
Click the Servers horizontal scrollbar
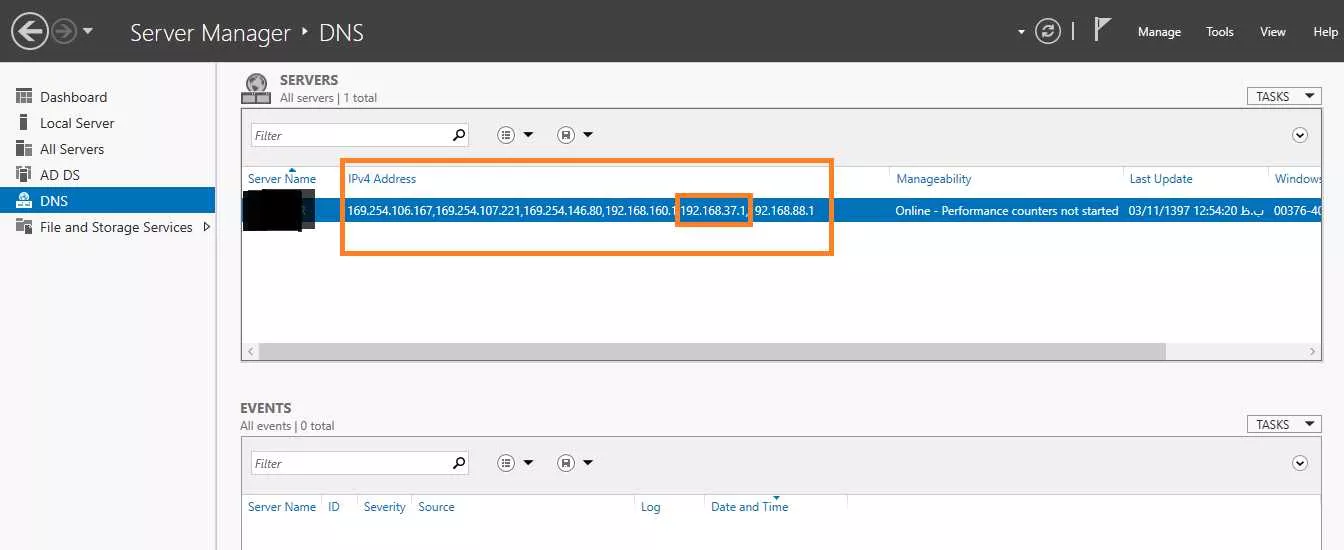(x=712, y=352)
